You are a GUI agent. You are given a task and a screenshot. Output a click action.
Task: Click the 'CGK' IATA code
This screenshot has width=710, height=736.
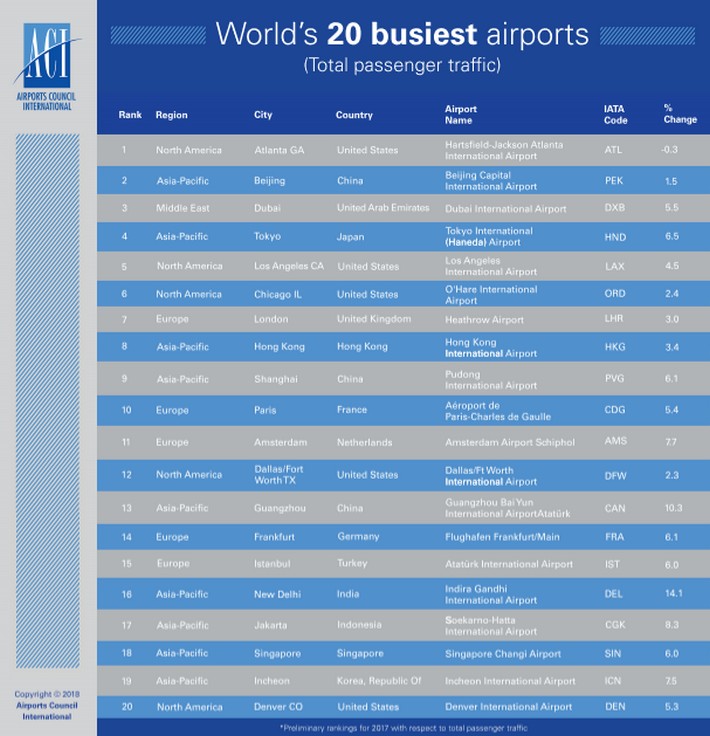click(x=615, y=625)
